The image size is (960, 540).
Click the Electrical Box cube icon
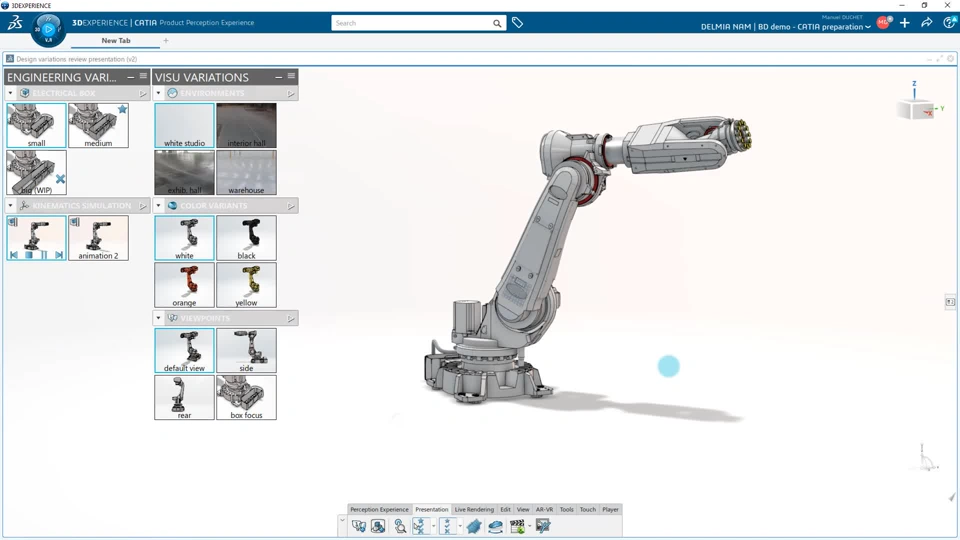[x=24, y=93]
